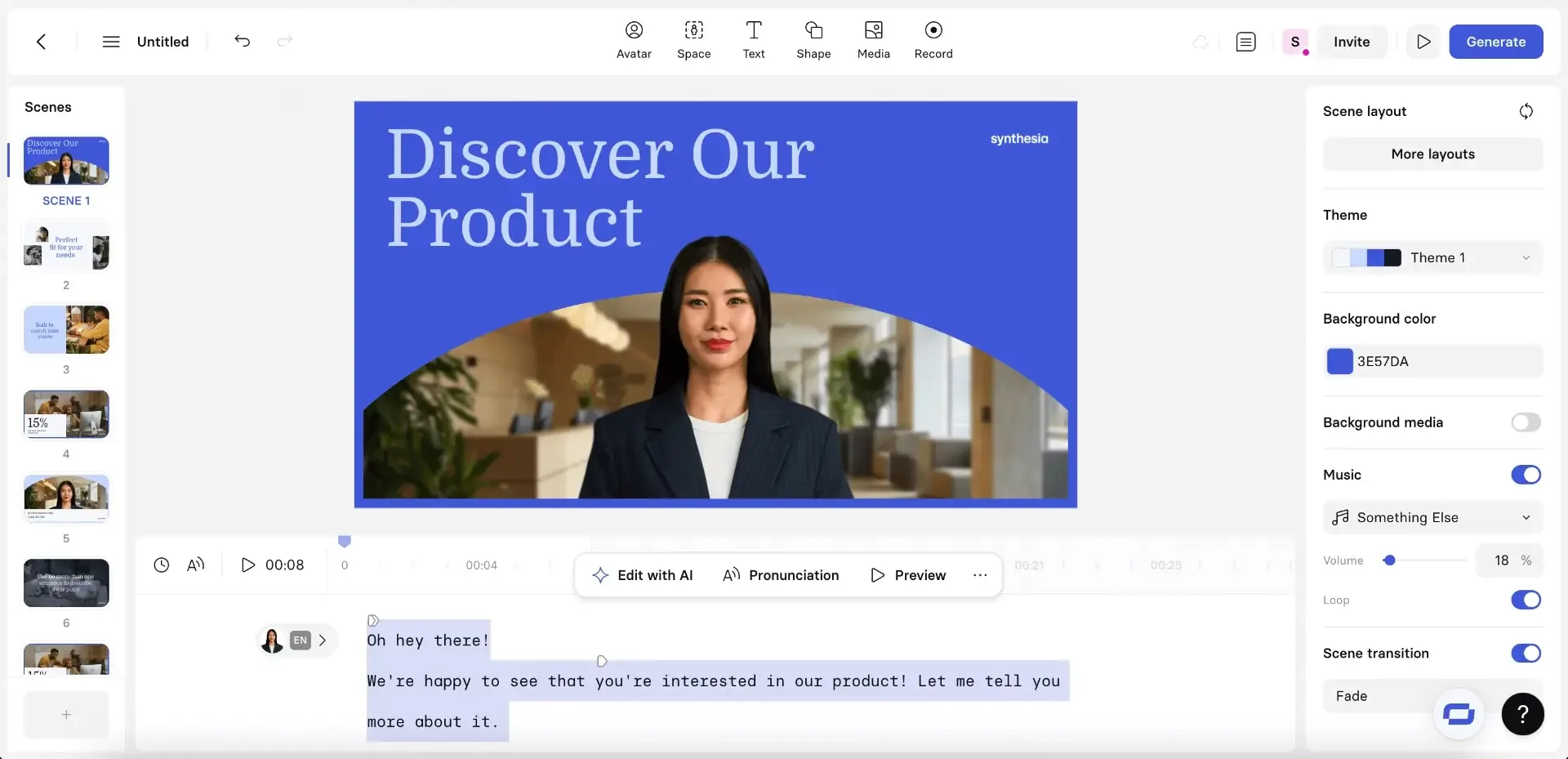1568x759 pixels.
Task: Select the Shape tool
Action: click(x=813, y=41)
